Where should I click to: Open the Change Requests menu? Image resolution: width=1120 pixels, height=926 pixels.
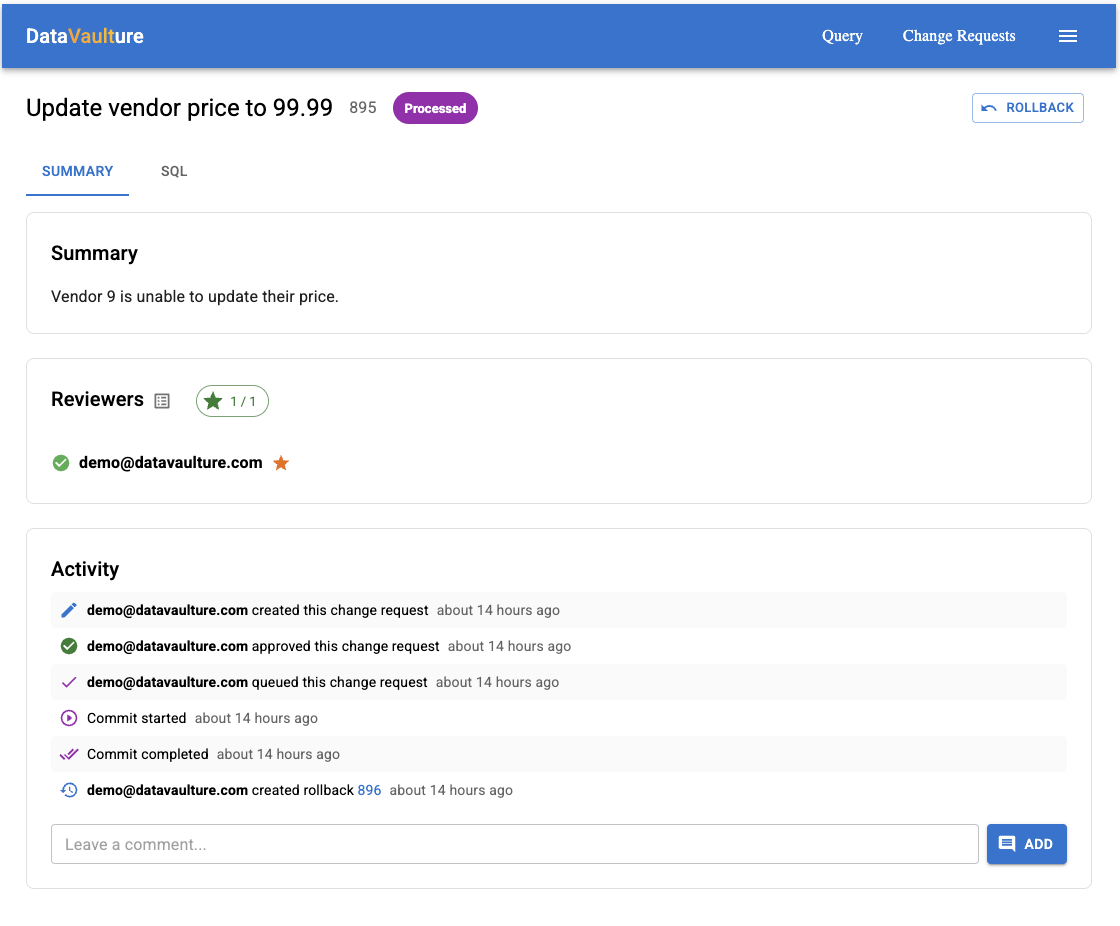point(958,36)
